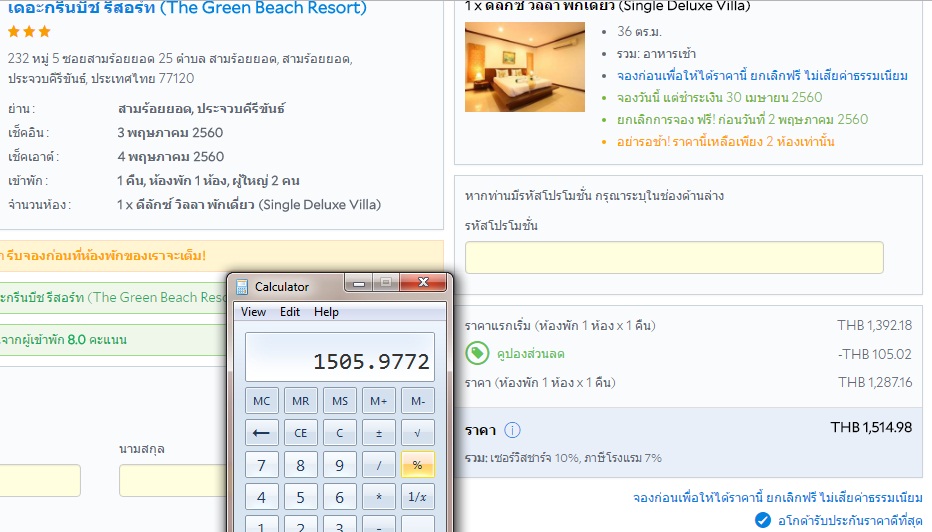Click the MR memory recall button

301,401
